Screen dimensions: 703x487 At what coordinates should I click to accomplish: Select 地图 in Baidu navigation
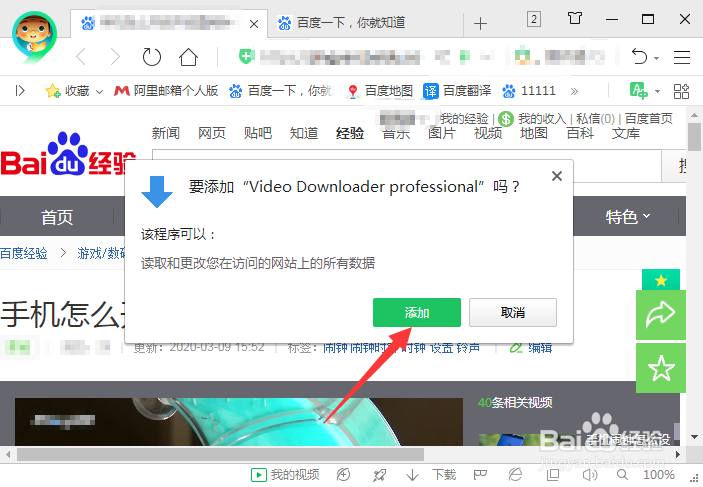(534, 133)
